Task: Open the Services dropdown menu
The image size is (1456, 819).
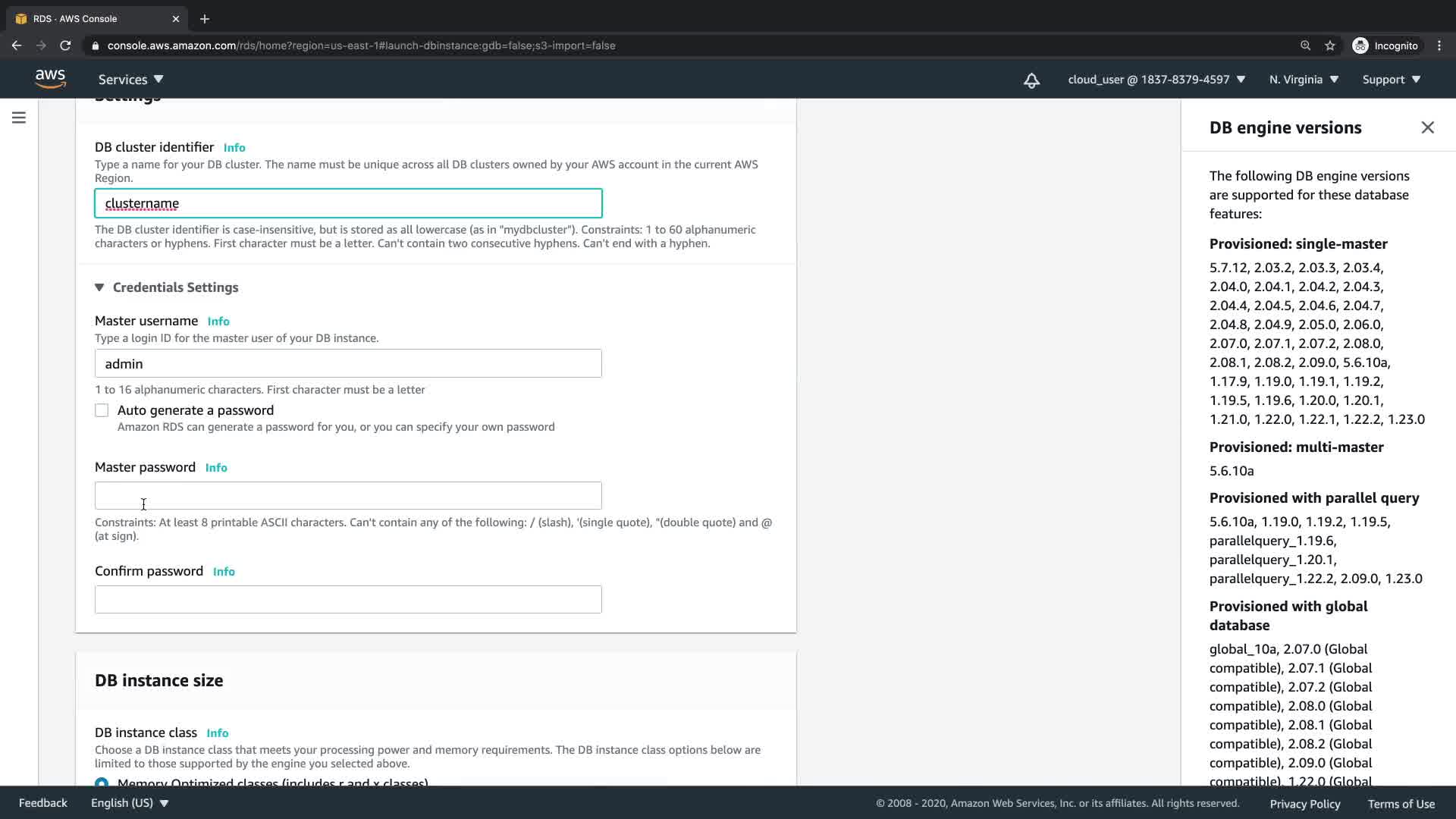Action: click(x=130, y=80)
